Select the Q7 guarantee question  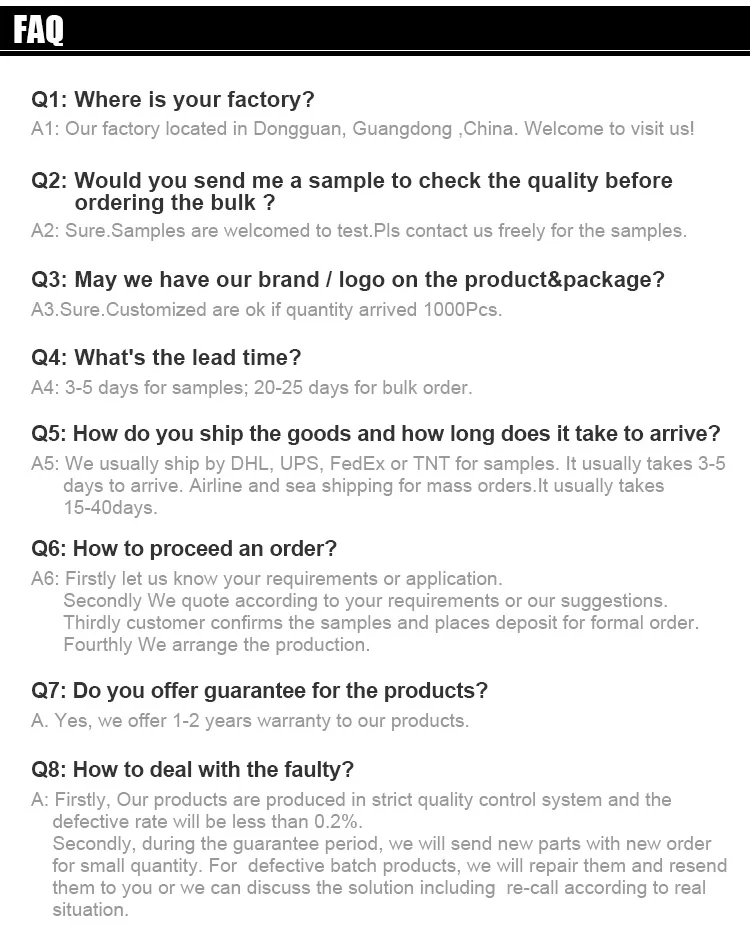(260, 691)
